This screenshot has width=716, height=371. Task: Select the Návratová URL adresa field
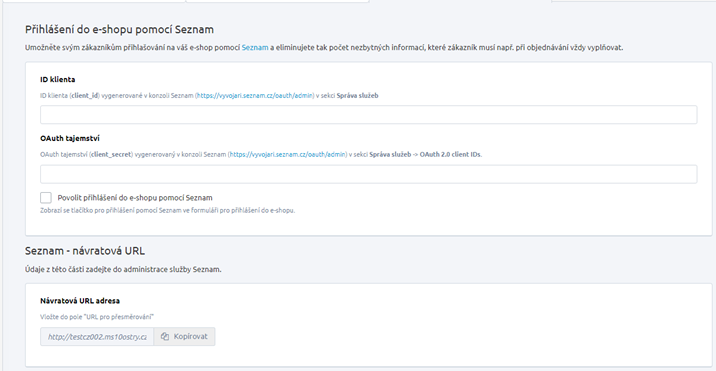pyautogui.click(x=97, y=337)
